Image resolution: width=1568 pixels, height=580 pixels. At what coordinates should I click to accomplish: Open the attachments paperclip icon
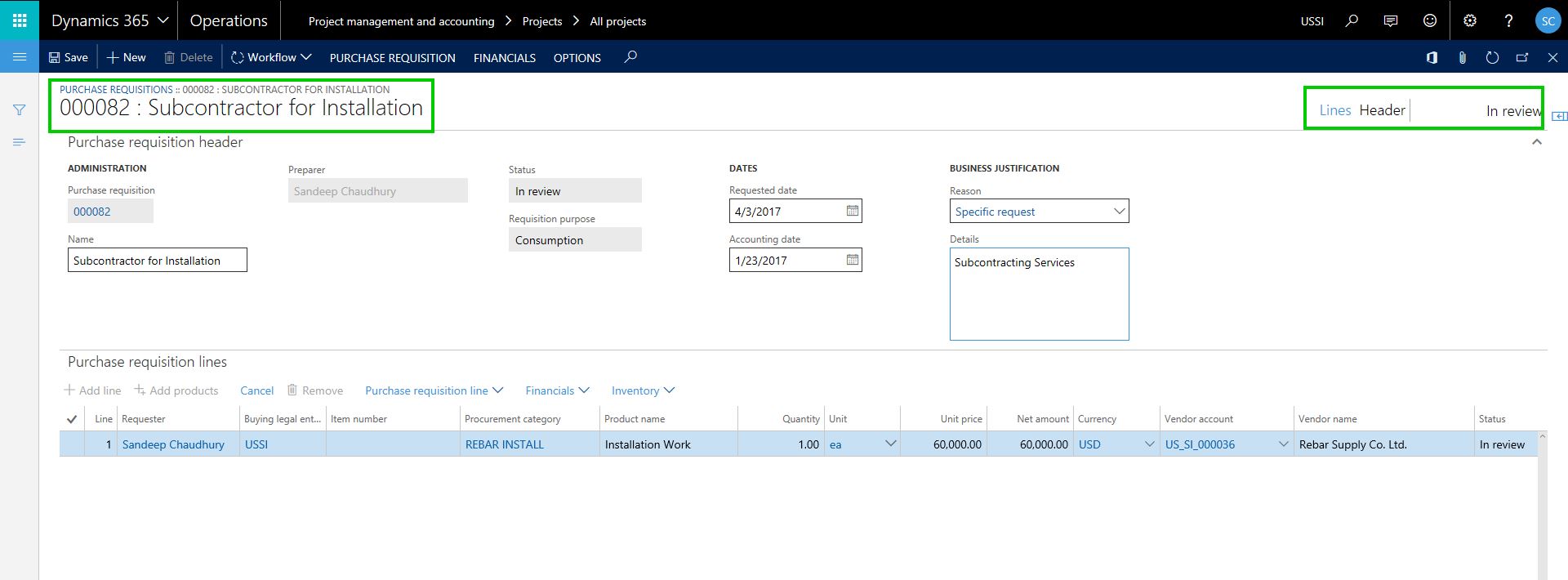click(1462, 57)
